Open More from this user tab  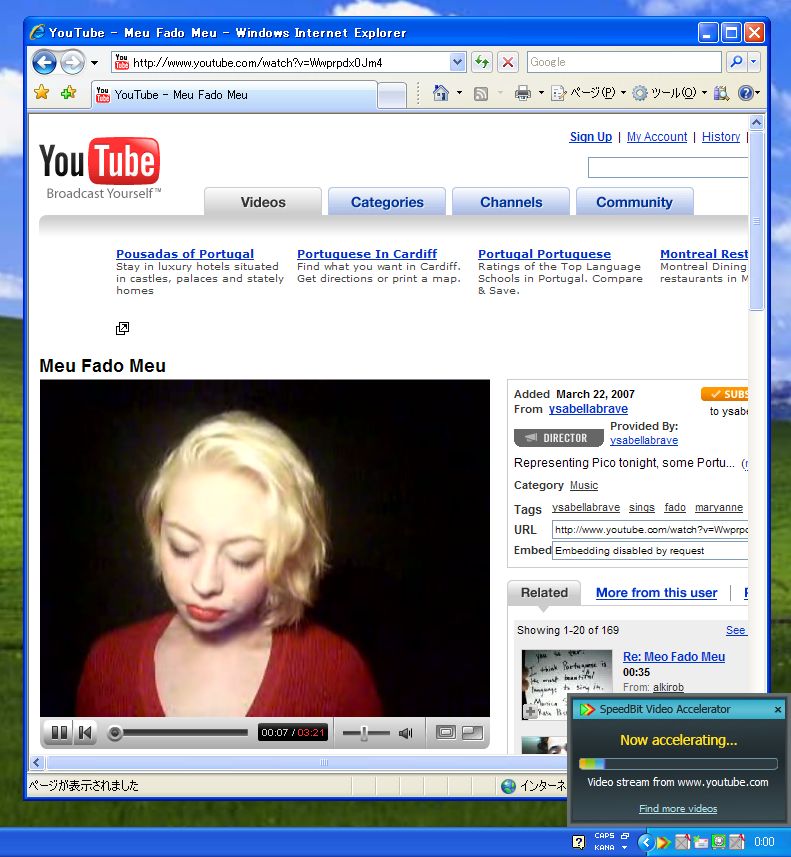[x=657, y=592]
